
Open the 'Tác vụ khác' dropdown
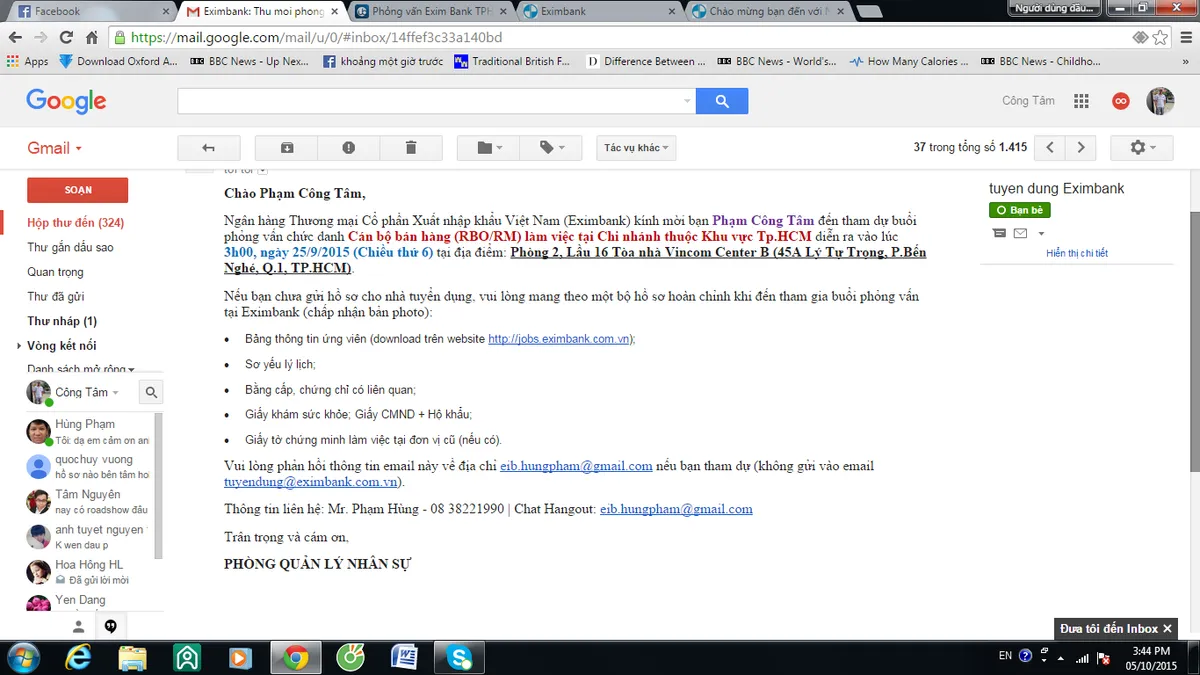click(x=637, y=148)
